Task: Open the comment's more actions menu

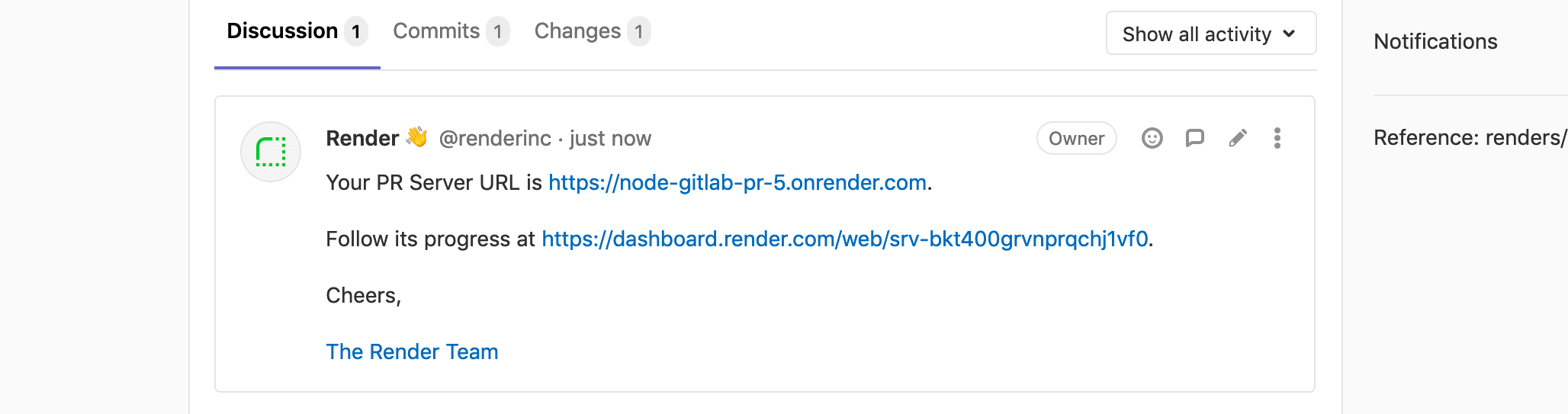Action: click(1277, 138)
